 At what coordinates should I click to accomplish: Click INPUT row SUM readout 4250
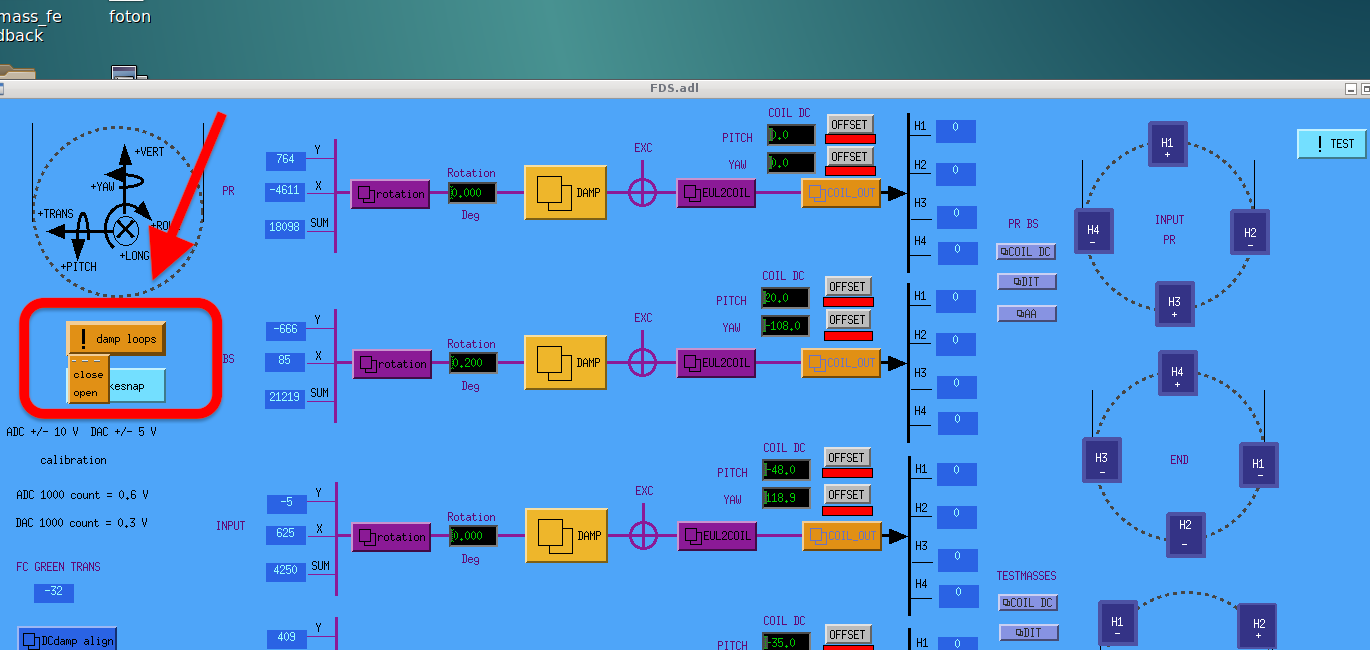click(x=286, y=572)
